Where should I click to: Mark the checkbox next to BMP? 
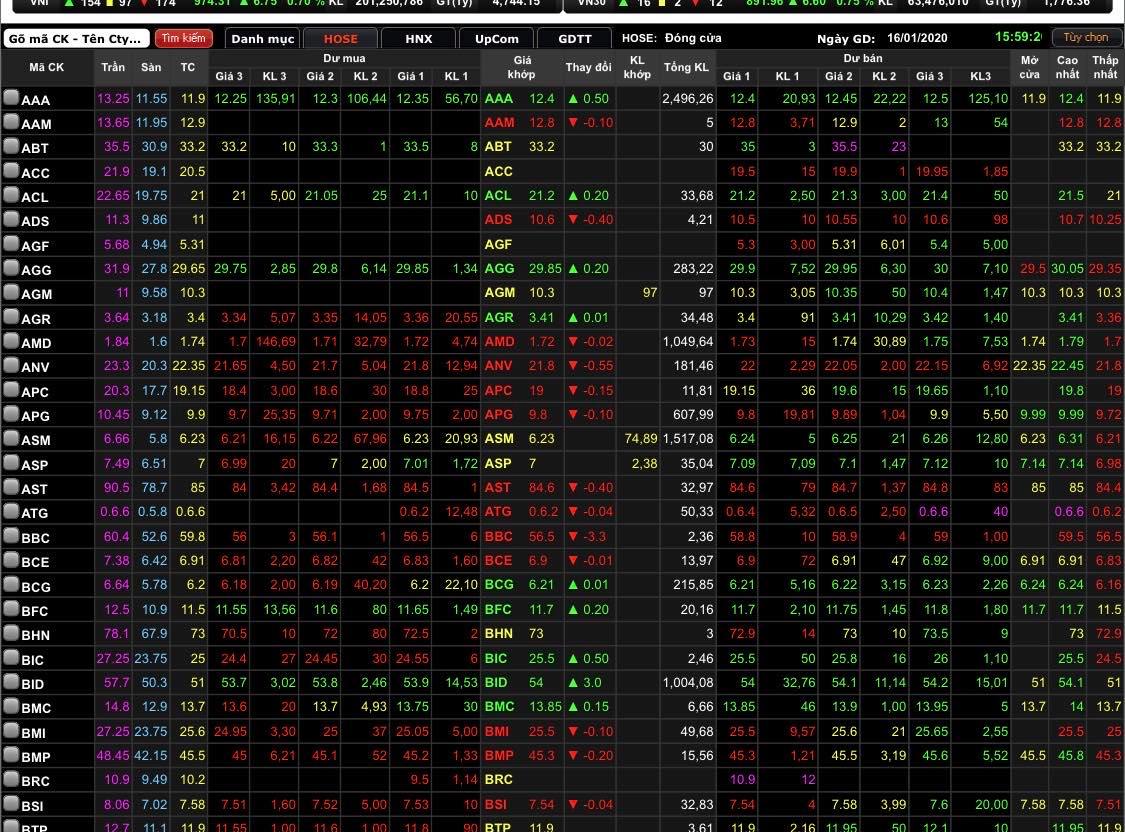(11, 756)
